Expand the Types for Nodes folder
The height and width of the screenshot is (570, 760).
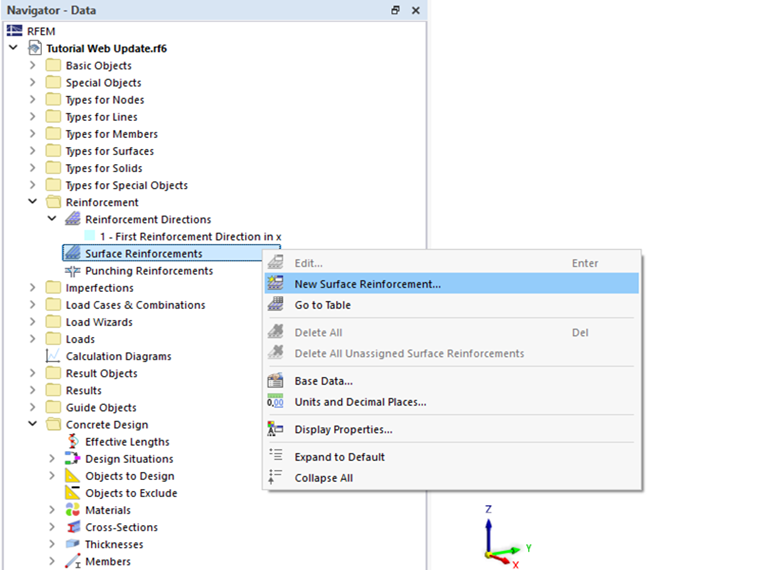pos(32,99)
